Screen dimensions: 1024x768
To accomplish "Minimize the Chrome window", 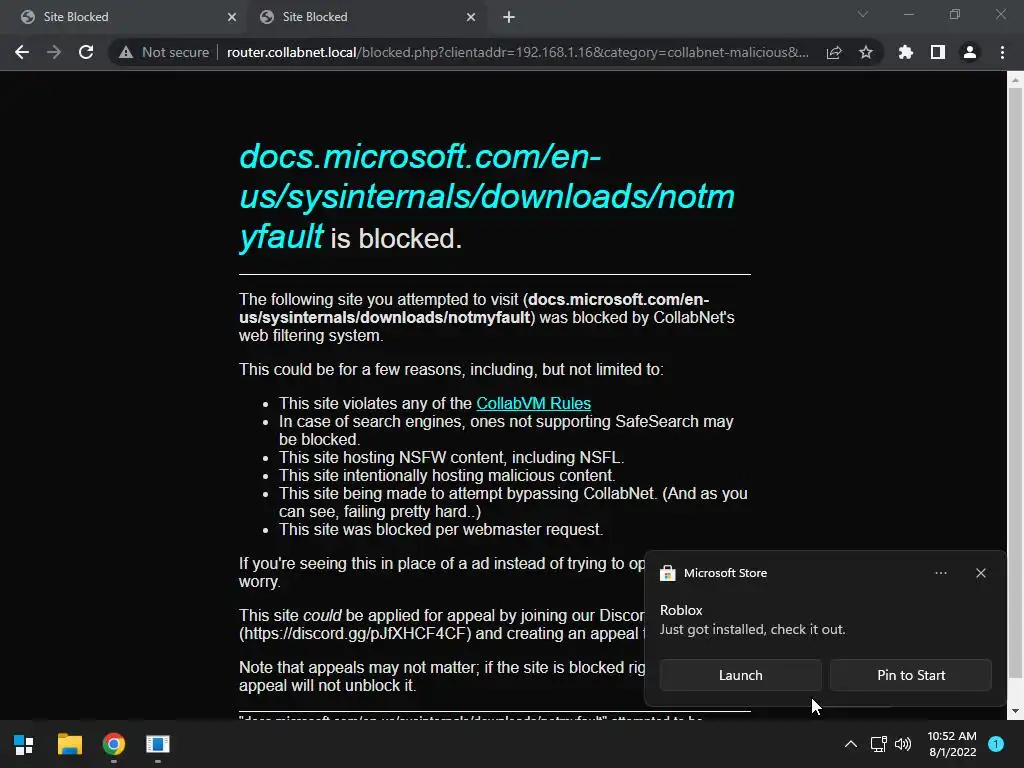I will (x=908, y=14).
